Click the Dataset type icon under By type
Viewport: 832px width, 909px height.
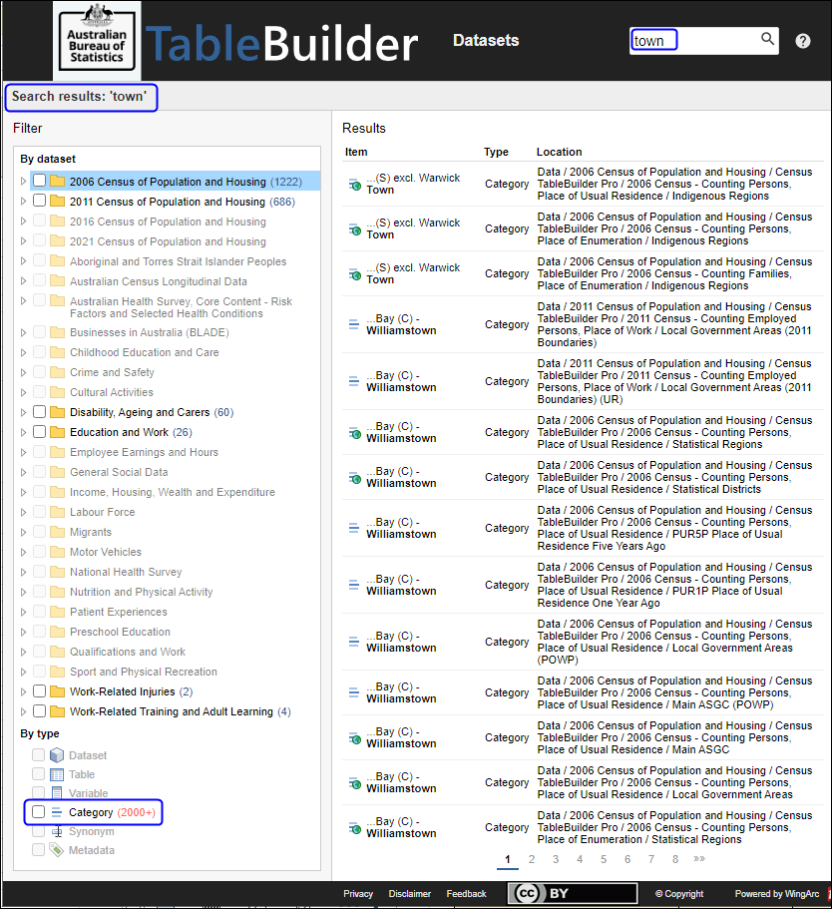pos(57,754)
